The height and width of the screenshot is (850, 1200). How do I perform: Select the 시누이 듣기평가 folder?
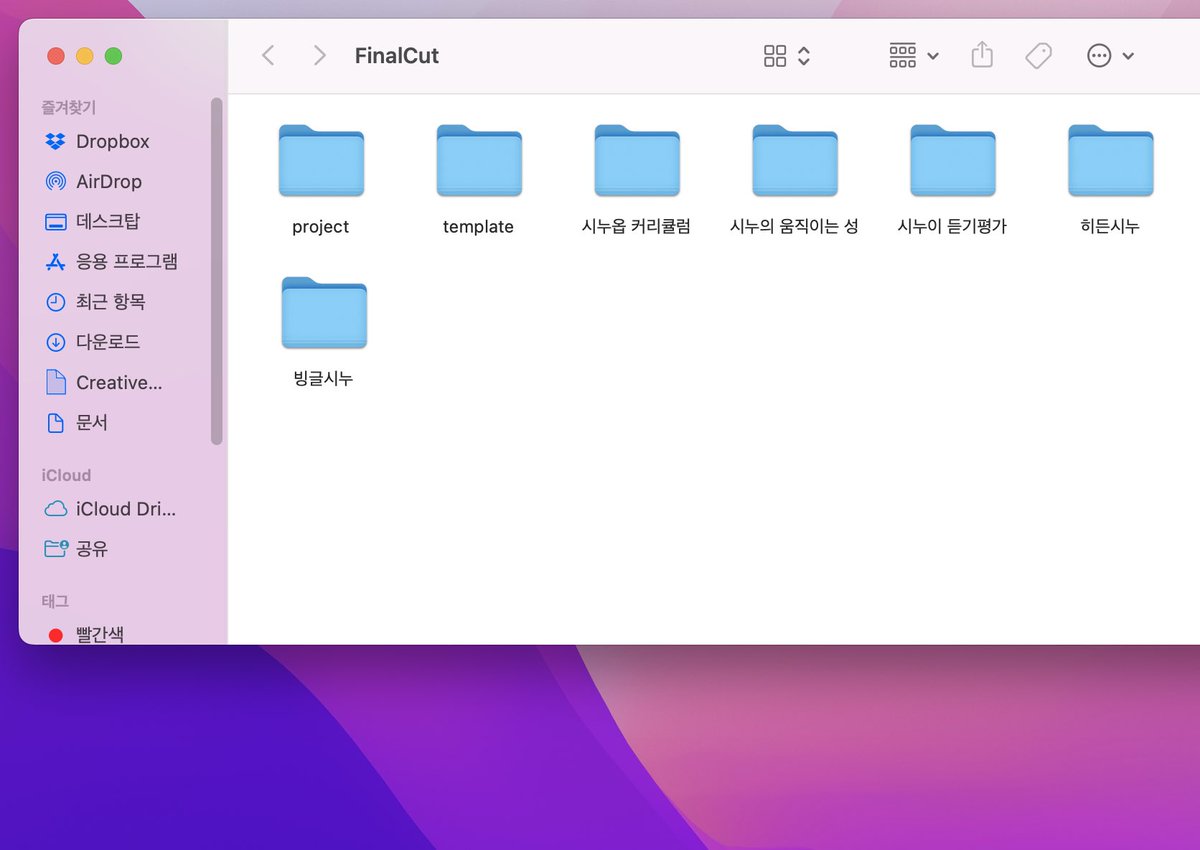[953, 180]
